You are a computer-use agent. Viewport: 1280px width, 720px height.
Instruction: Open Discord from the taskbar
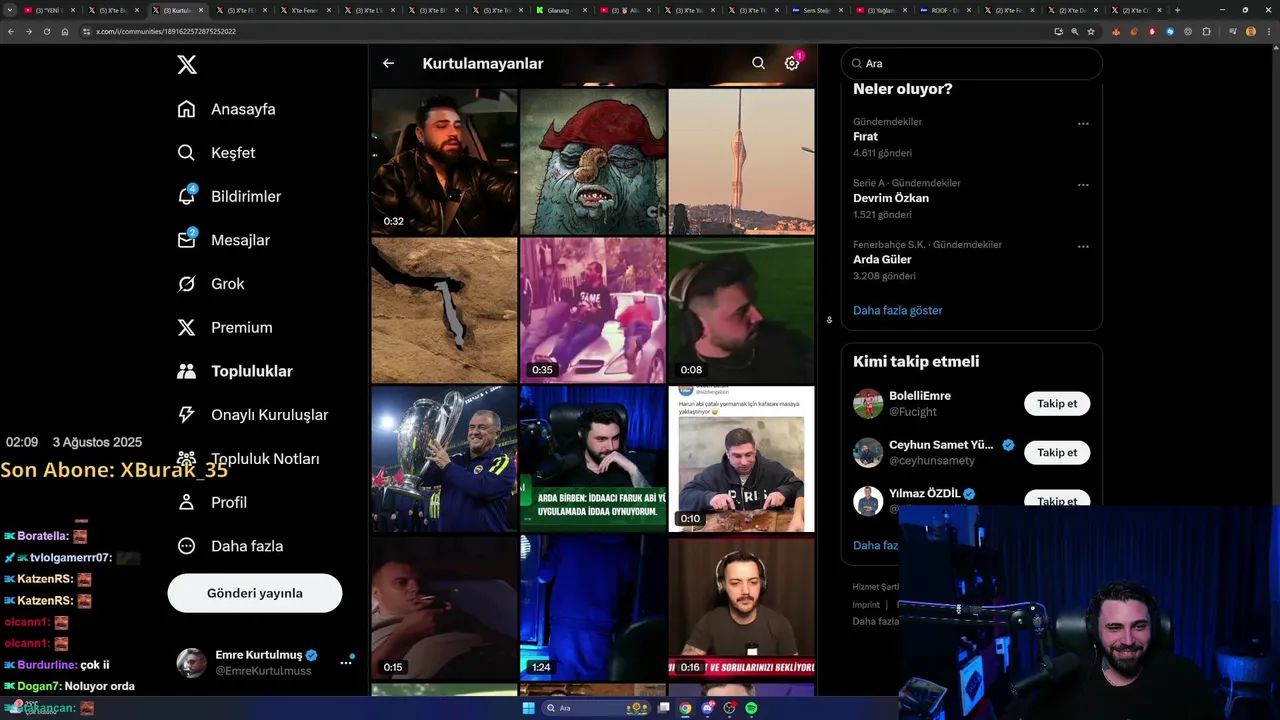click(707, 708)
